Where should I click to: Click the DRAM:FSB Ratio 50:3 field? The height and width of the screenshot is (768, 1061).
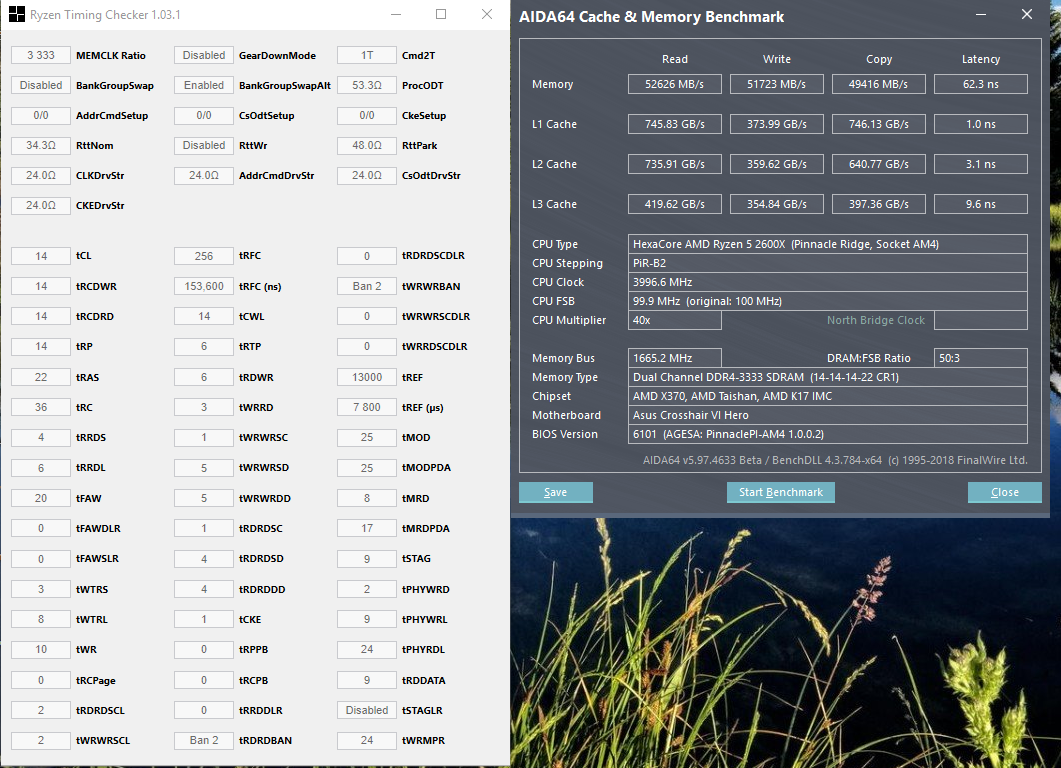point(980,358)
